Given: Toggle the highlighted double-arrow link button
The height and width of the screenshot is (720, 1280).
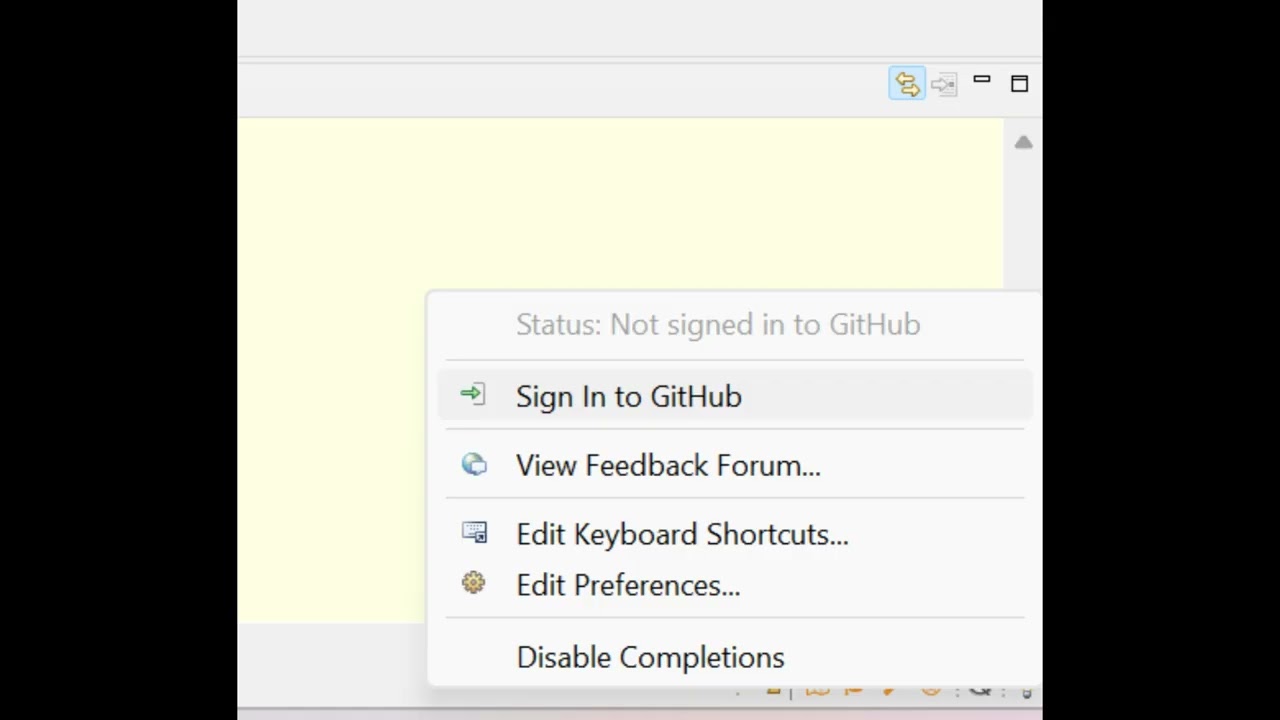Looking at the screenshot, I should click(x=907, y=84).
